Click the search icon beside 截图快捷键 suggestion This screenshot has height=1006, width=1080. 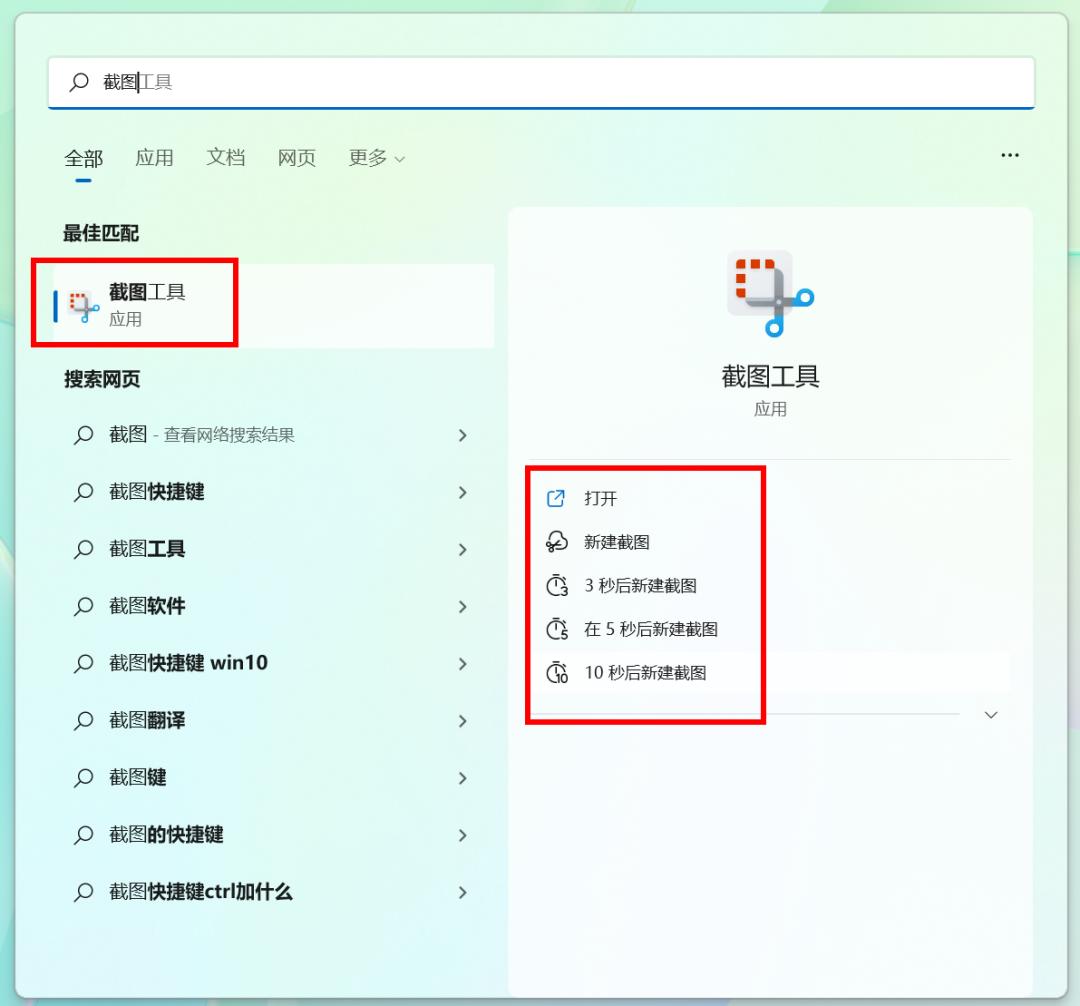coord(83,493)
